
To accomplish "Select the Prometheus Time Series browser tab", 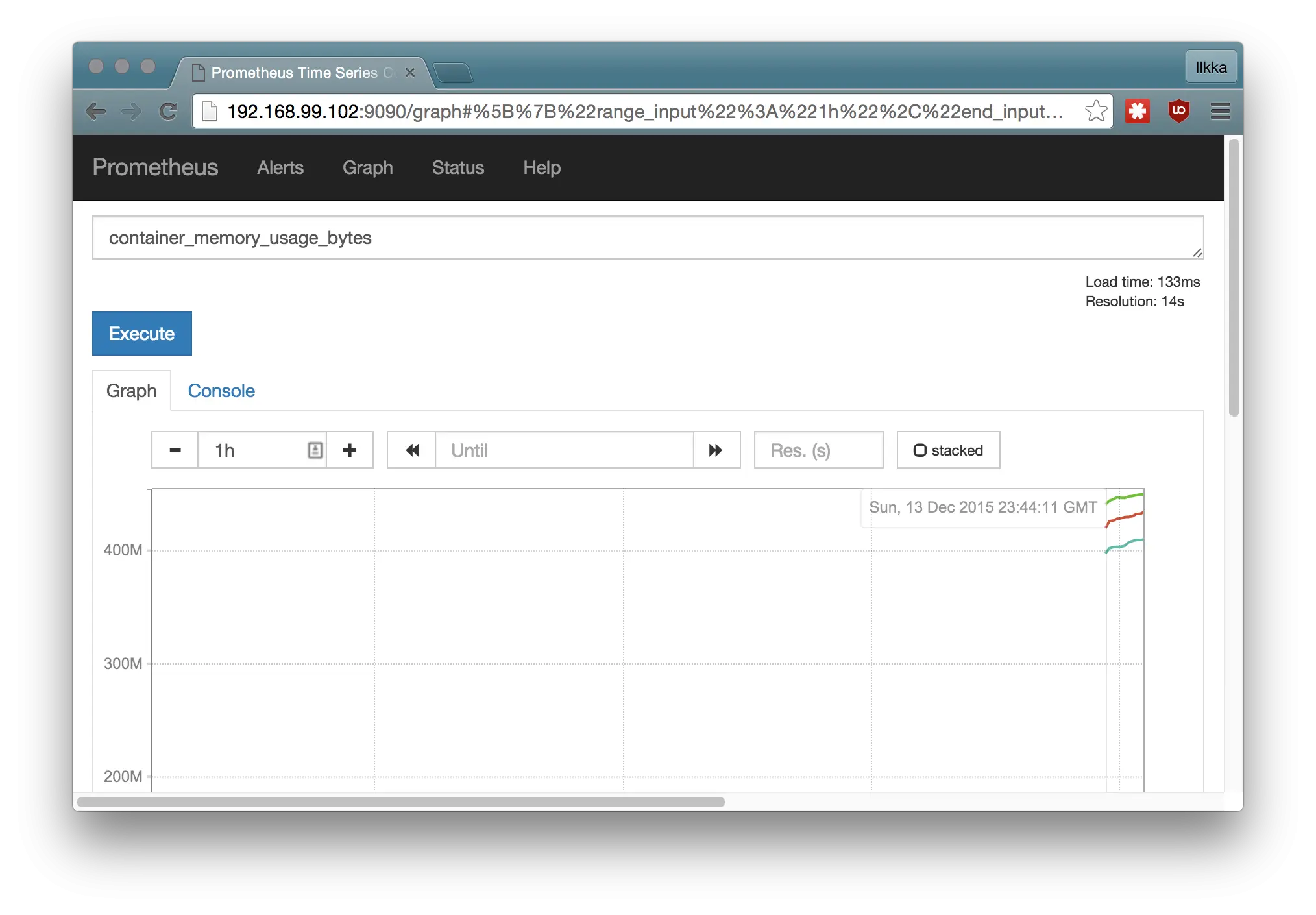I will (302, 73).
